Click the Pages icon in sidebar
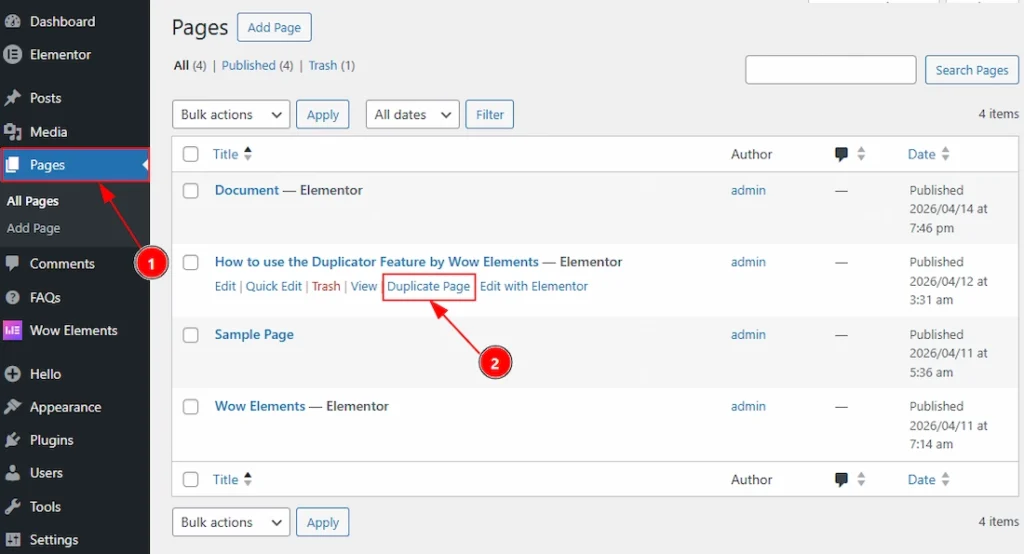 pyautogui.click(x=12, y=165)
